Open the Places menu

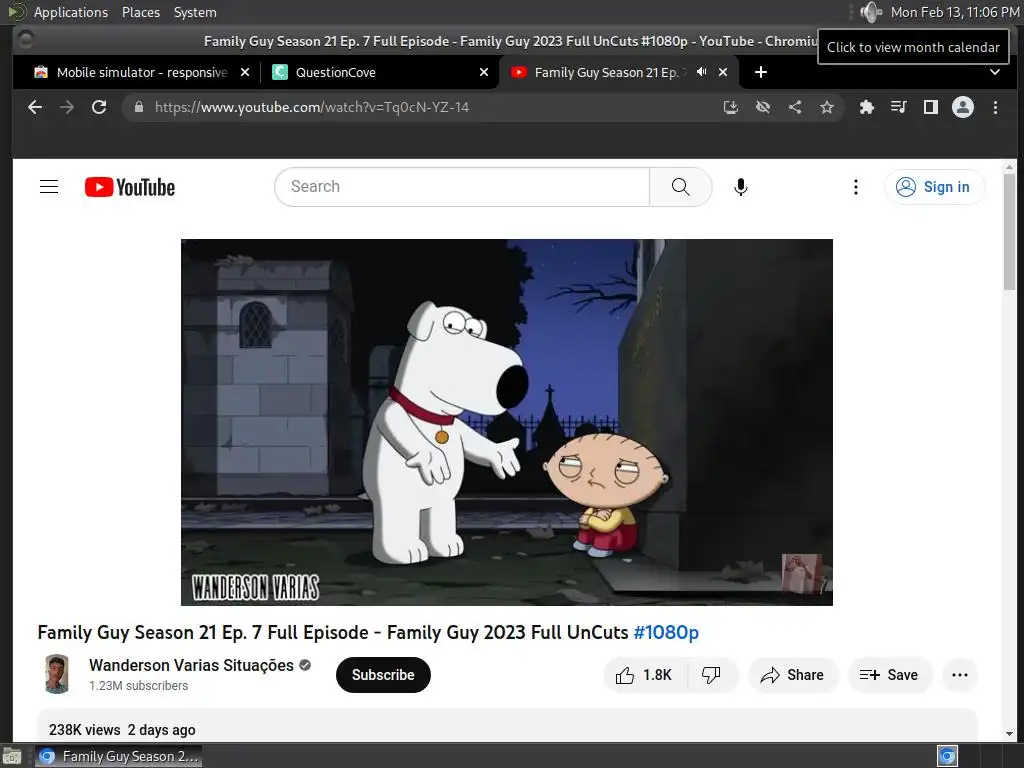click(x=141, y=12)
